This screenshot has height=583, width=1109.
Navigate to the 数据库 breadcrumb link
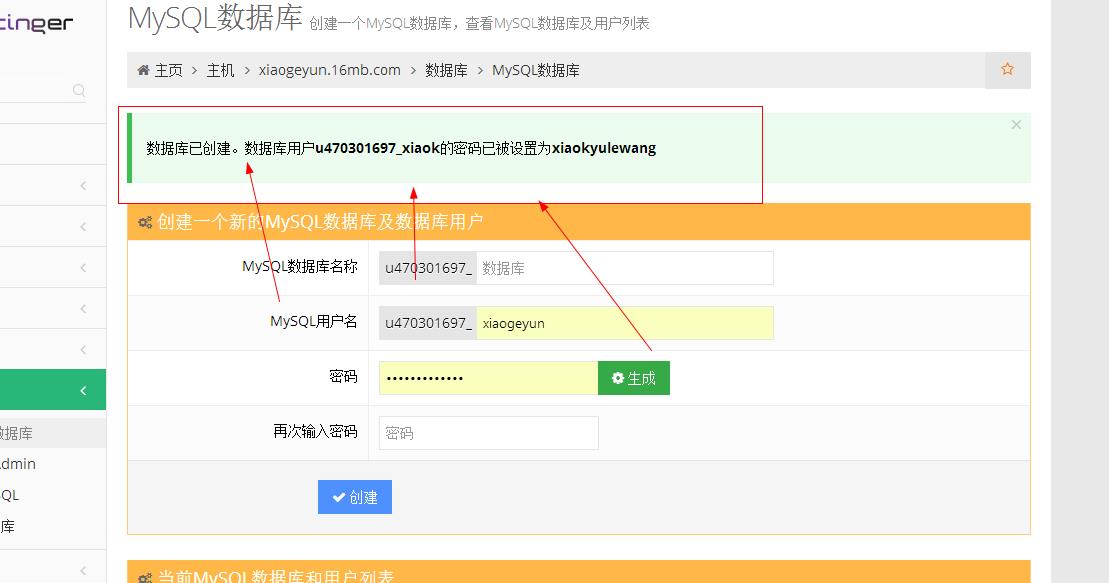(446, 70)
